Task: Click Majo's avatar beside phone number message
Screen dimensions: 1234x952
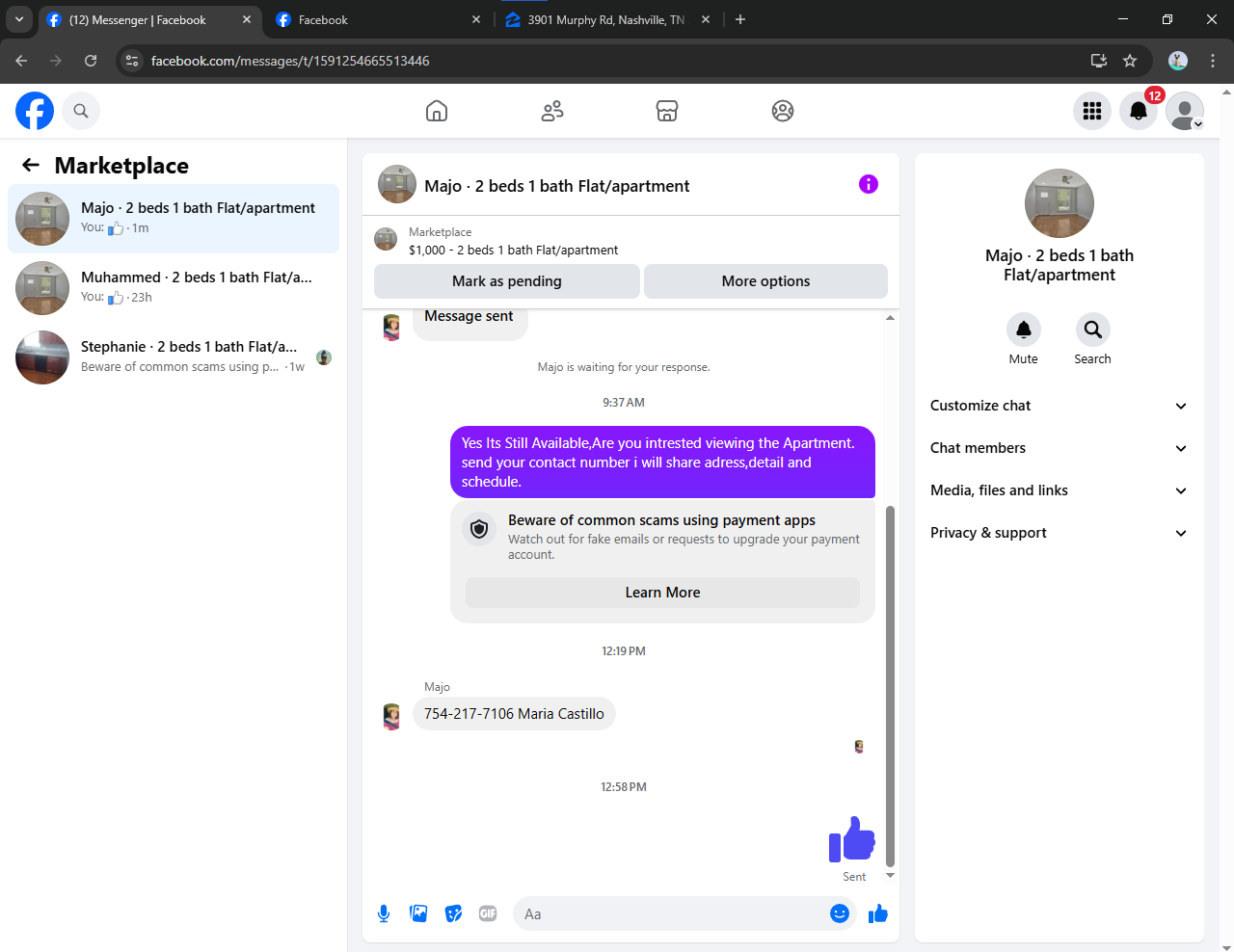Action: tap(391, 716)
